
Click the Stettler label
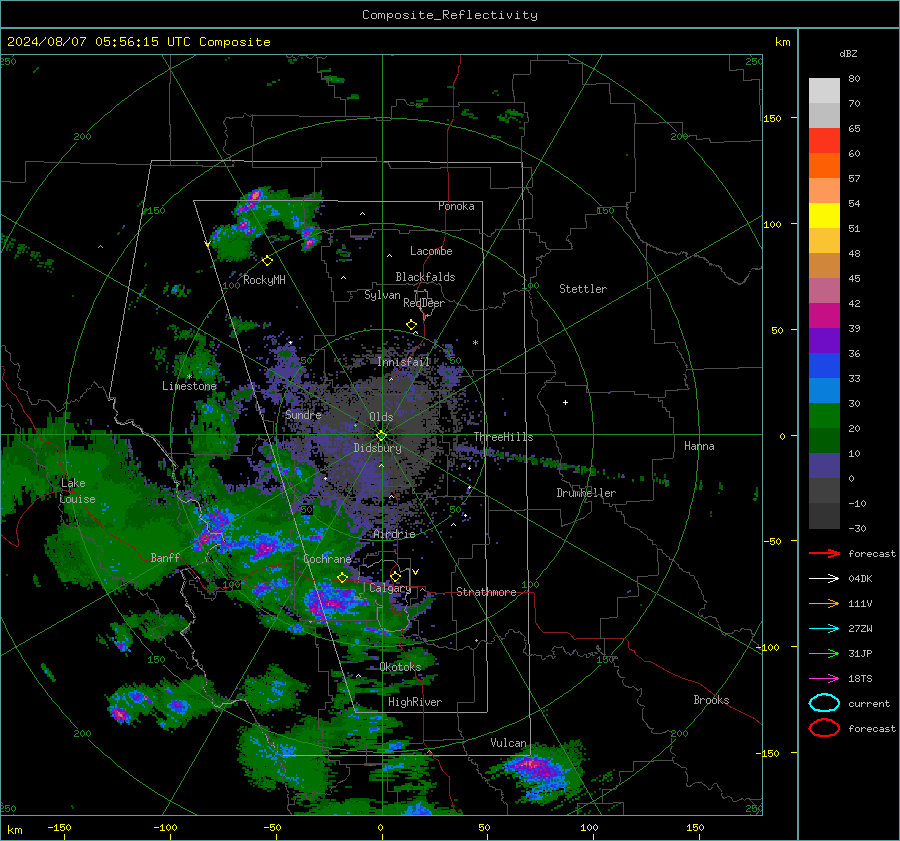(x=583, y=289)
